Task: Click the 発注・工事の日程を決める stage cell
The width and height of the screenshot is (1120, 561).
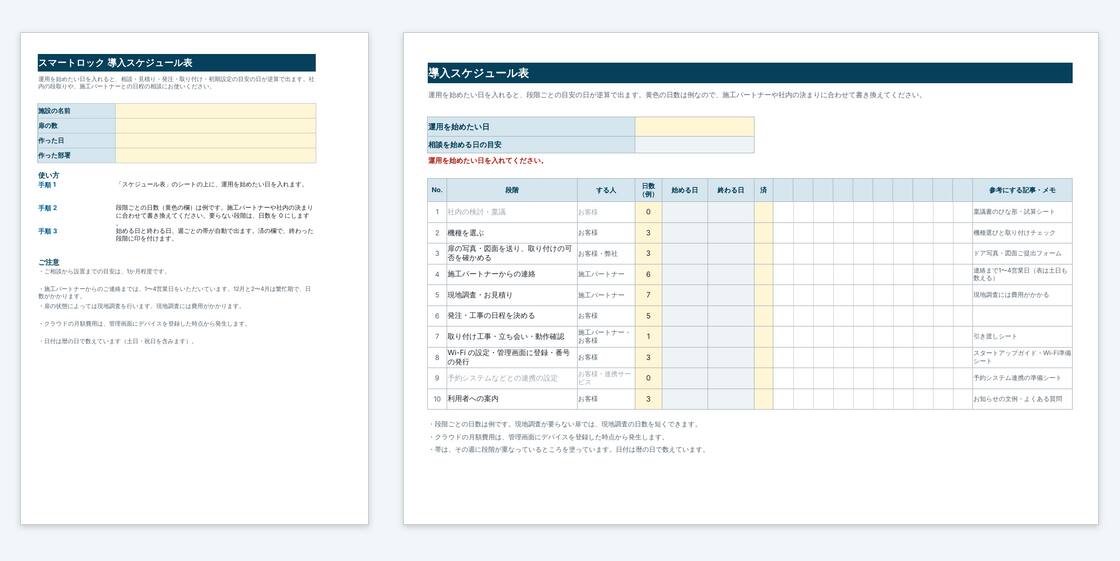Action: [x=512, y=316]
